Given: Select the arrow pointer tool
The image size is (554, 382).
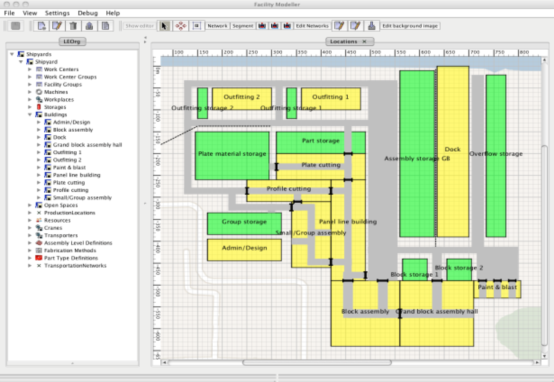Looking at the screenshot, I should coord(164,26).
